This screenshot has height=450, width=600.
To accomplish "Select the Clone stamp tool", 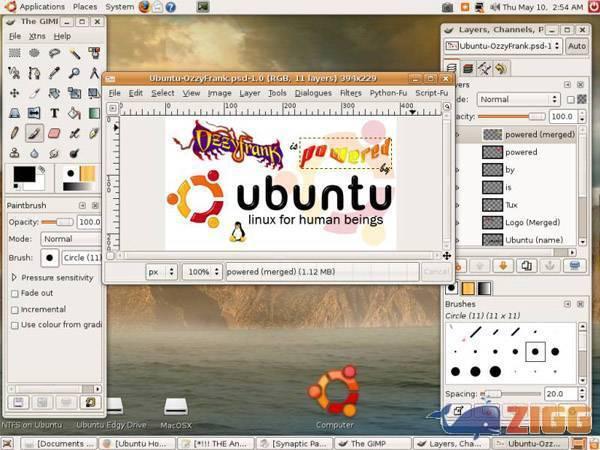I will 15,153.
